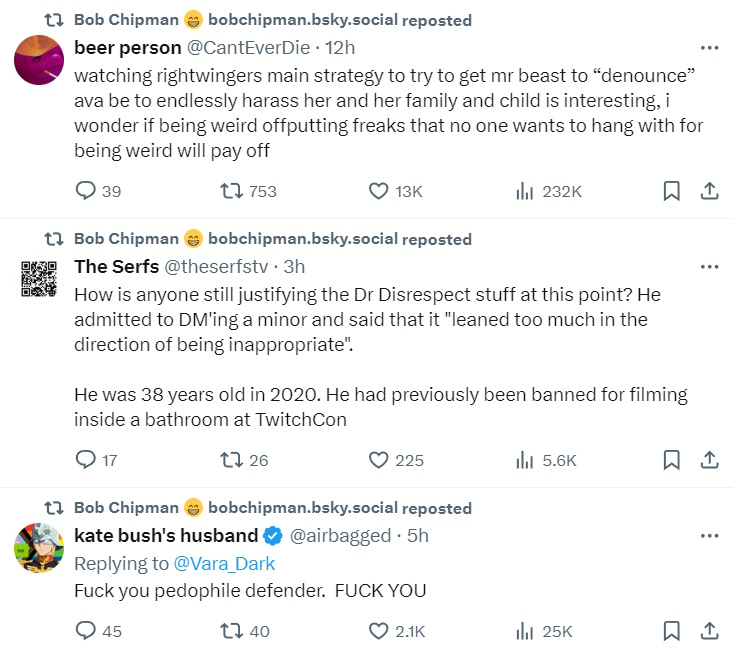Reply to The Serfs post

tap(86, 460)
